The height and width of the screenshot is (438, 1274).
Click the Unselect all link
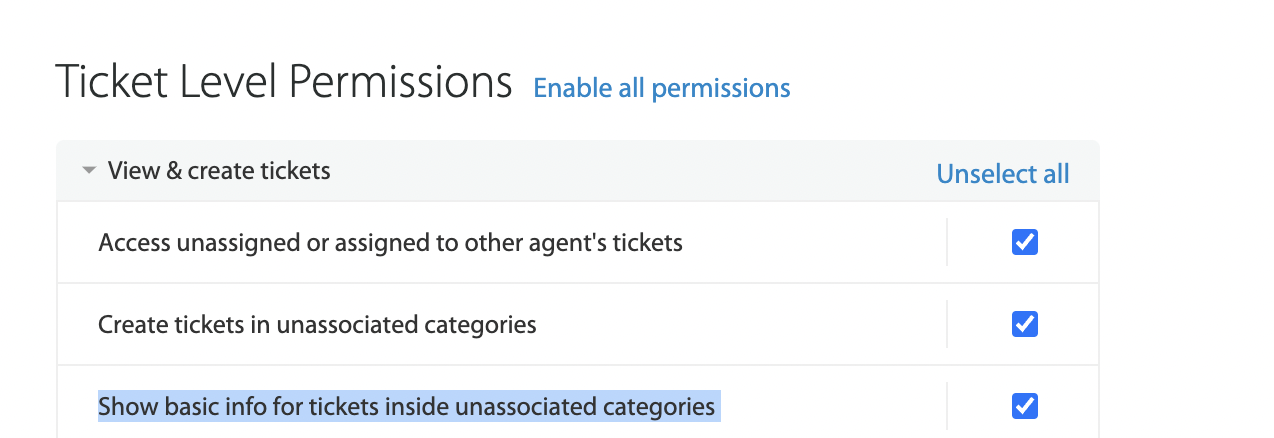pyautogui.click(x=1002, y=174)
